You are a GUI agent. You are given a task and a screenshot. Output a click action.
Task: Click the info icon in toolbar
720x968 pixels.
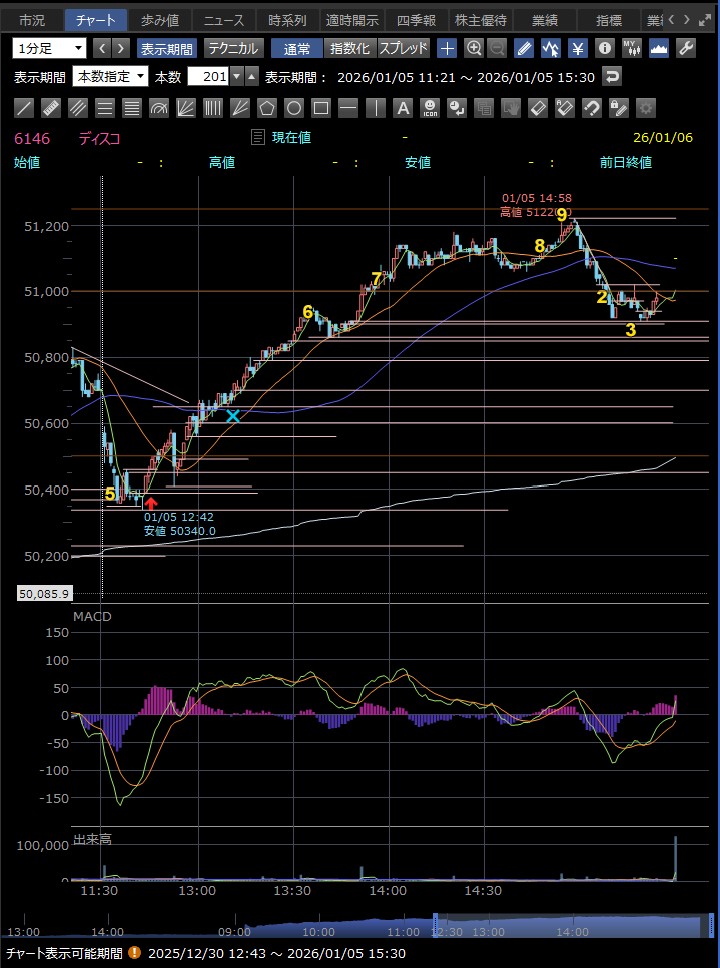tap(604, 48)
